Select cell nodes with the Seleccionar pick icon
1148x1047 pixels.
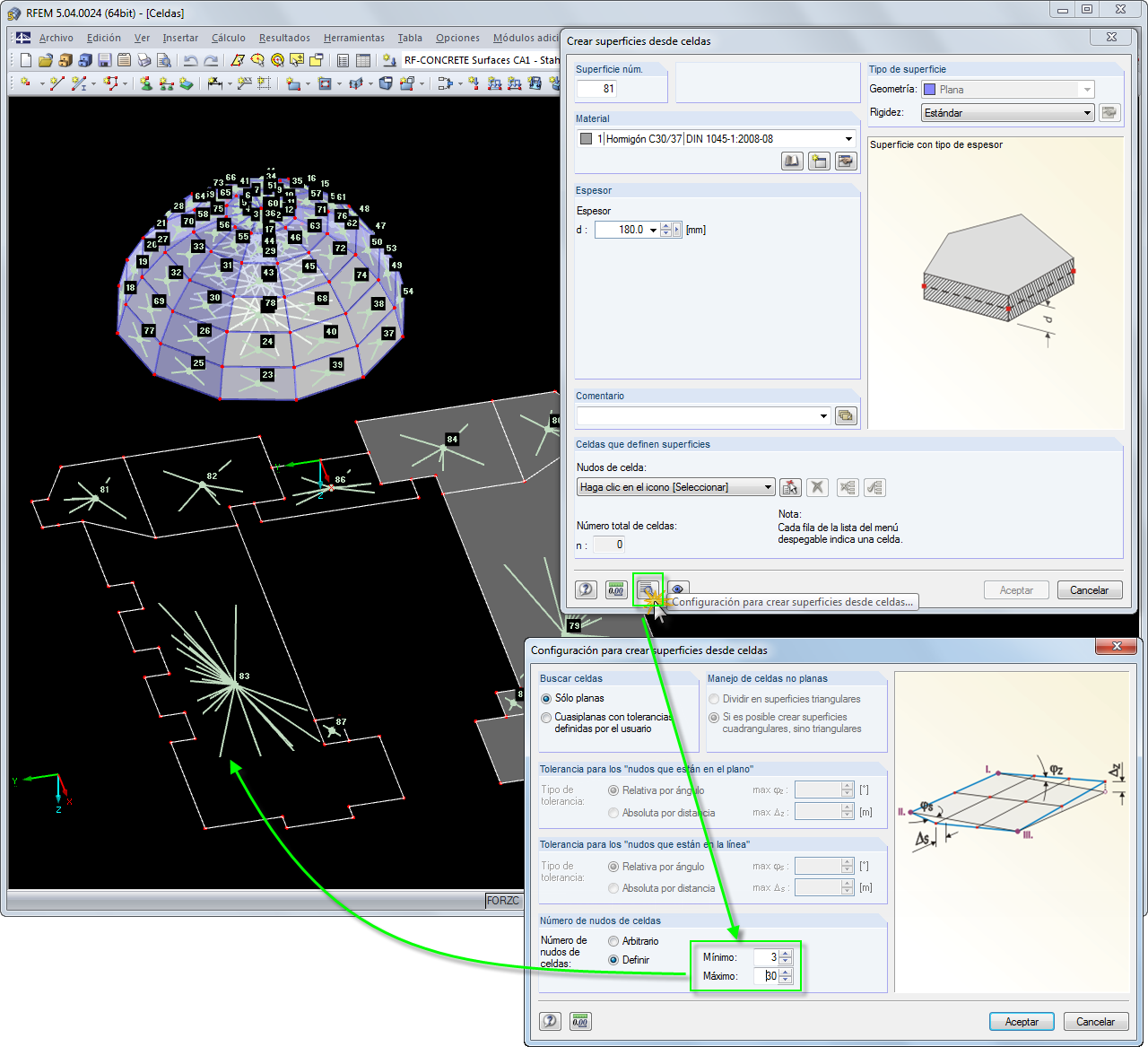point(790,487)
